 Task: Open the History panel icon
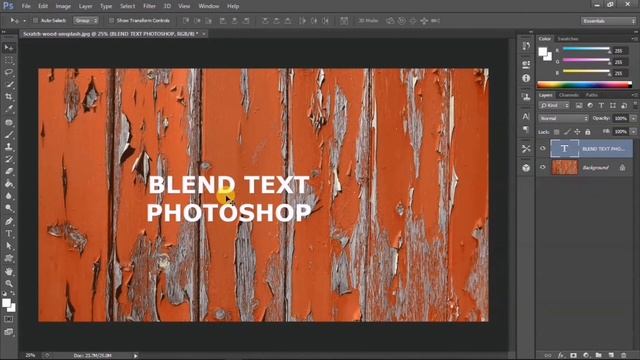click(x=526, y=46)
